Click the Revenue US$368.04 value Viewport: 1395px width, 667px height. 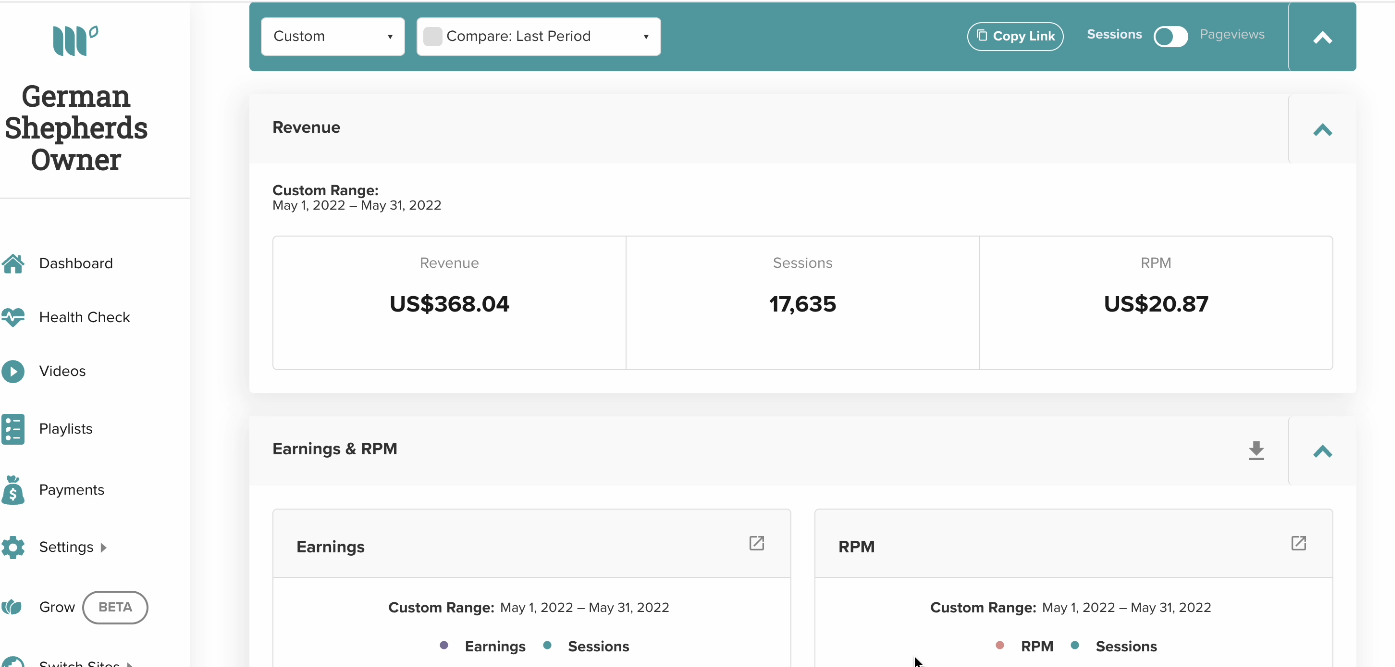tap(449, 304)
